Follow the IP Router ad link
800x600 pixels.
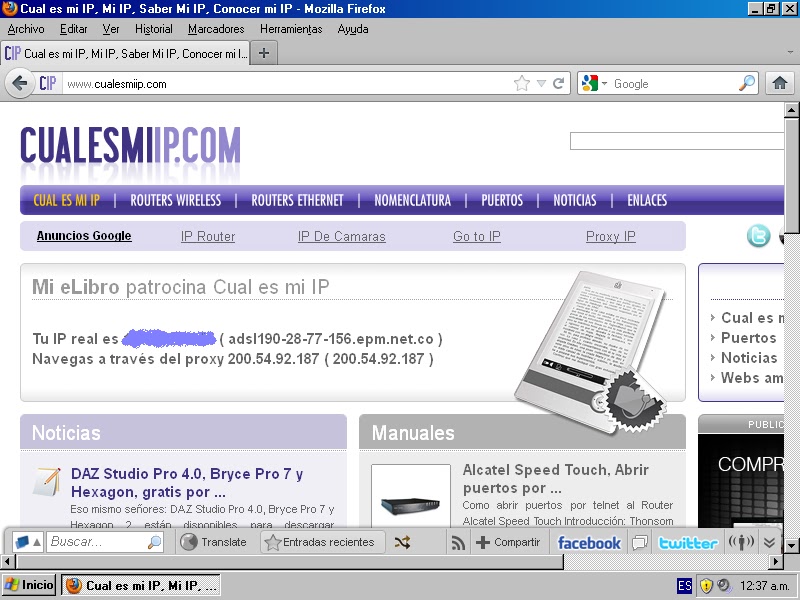[x=208, y=236]
